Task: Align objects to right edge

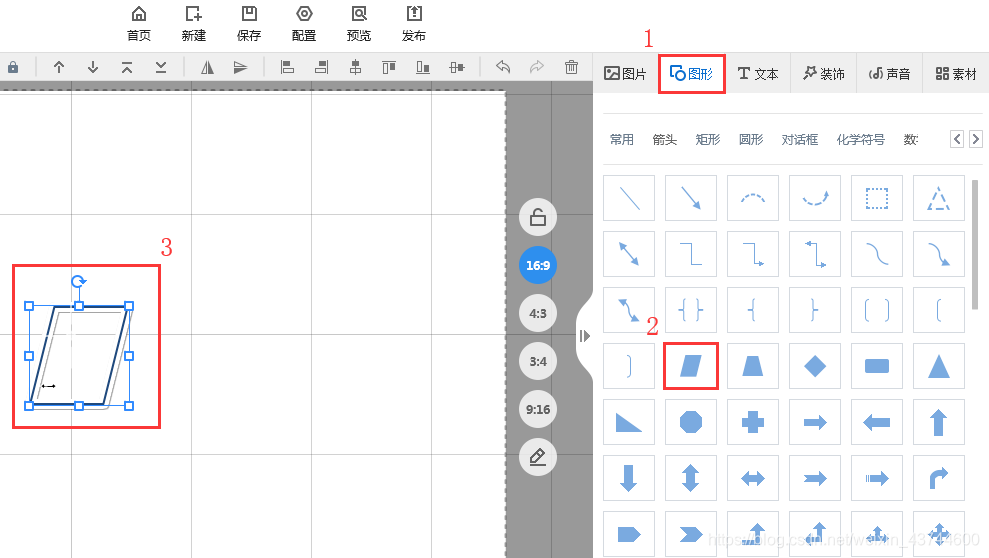Action: [321, 67]
